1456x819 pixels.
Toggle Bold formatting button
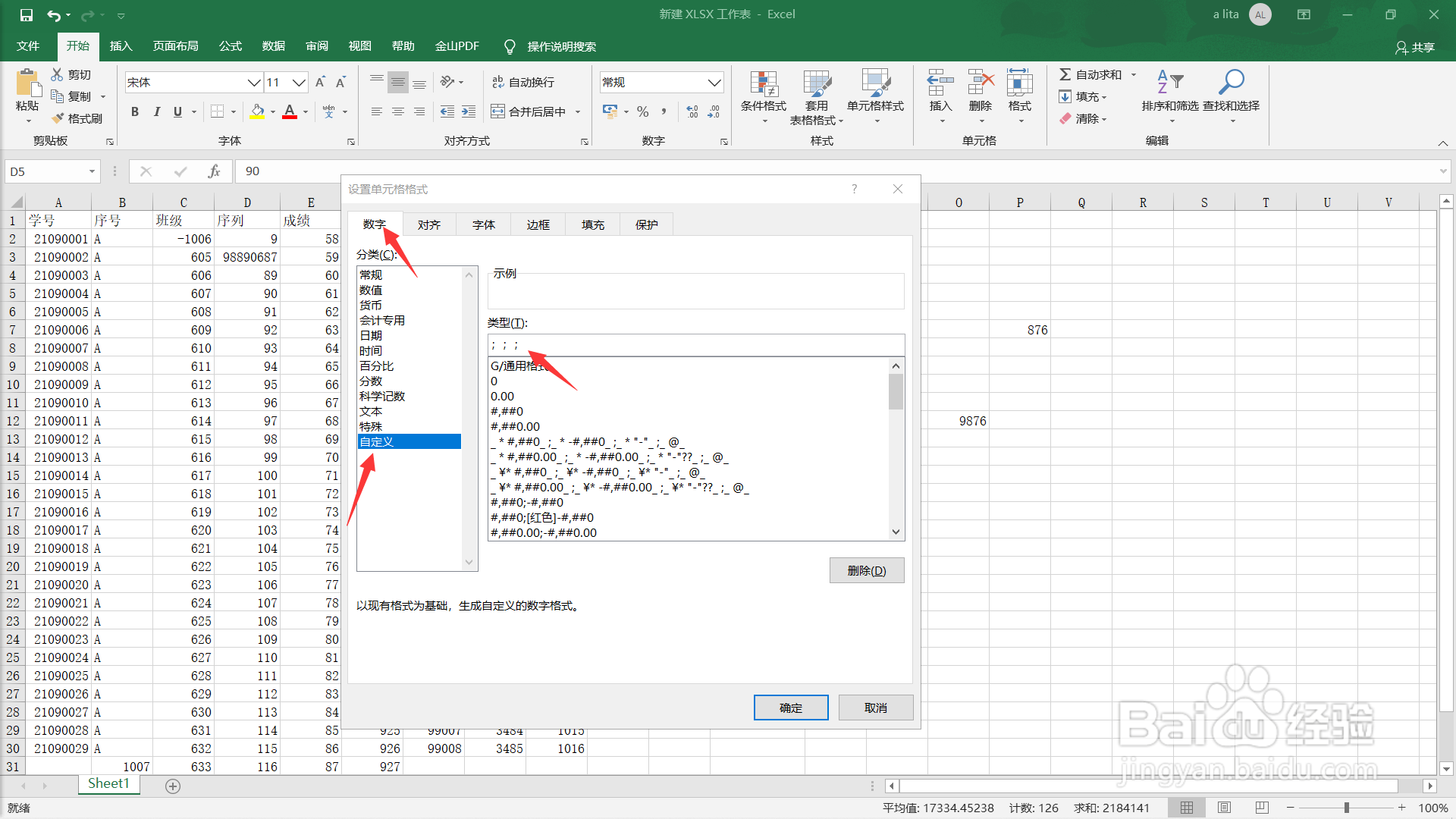coord(135,111)
